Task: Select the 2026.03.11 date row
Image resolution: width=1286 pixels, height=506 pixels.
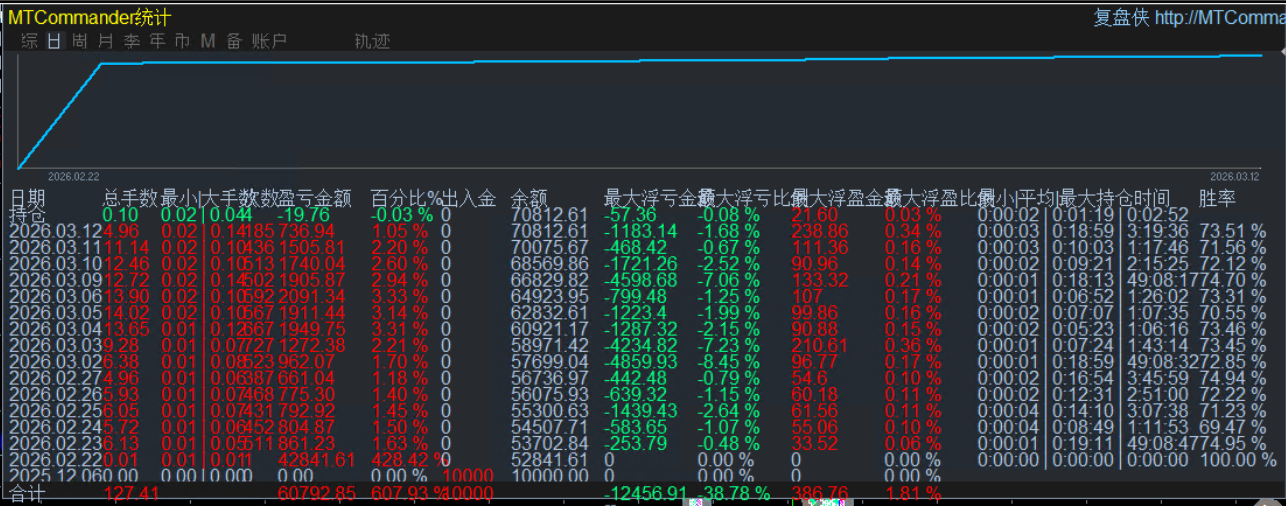Action: pyautogui.click(x=54, y=247)
